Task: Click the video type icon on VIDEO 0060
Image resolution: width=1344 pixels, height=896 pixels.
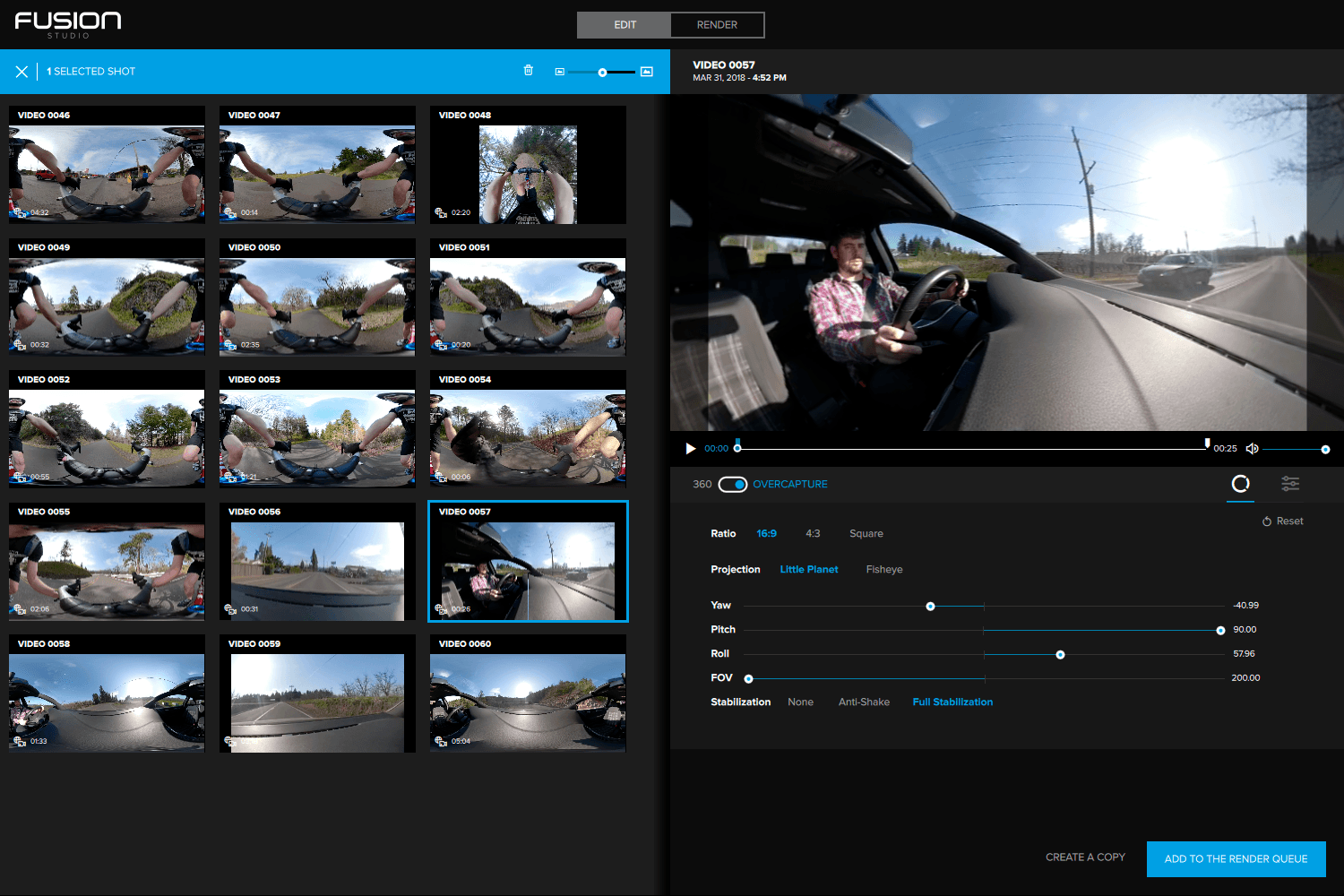Action: pos(441,741)
